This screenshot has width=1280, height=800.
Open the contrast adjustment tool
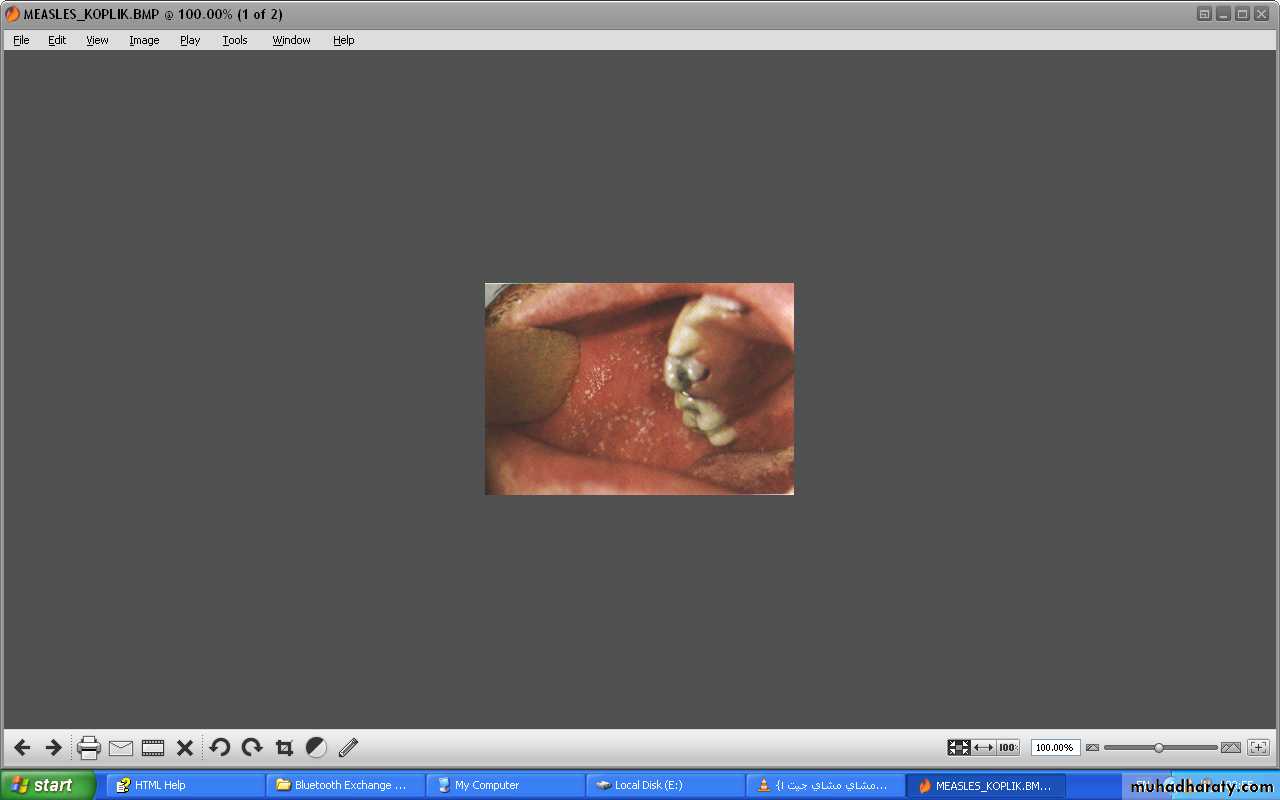(316, 747)
